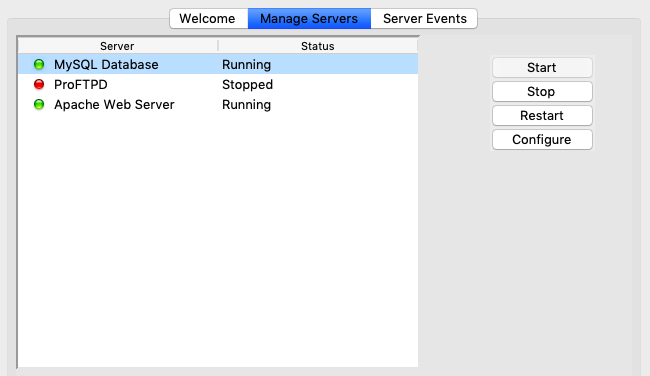Click the Status column header
This screenshot has height=376, width=650.
[318, 46]
